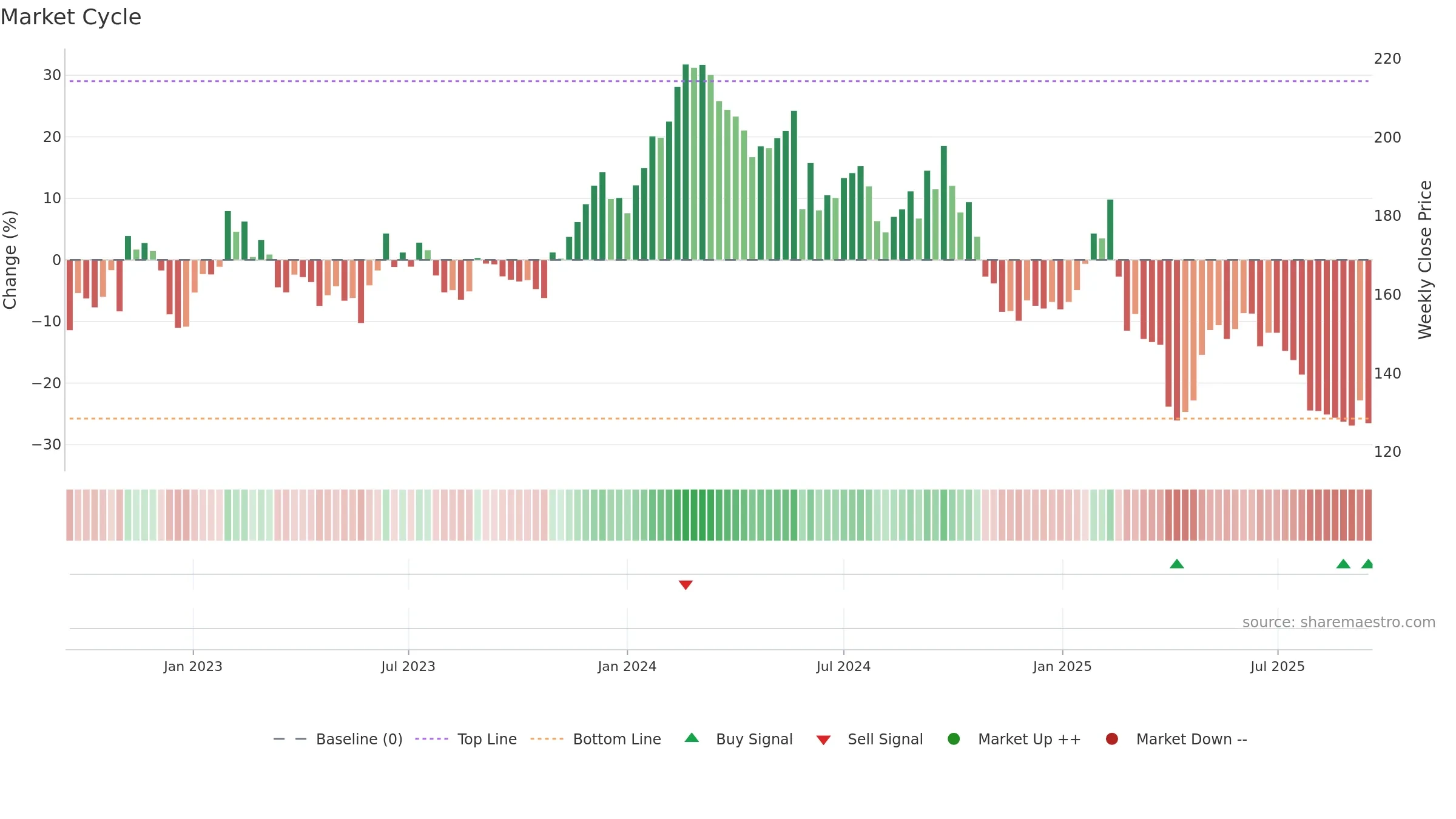Click the red sell signal marker near early 2024
The image size is (1456, 819).
click(686, 585)
